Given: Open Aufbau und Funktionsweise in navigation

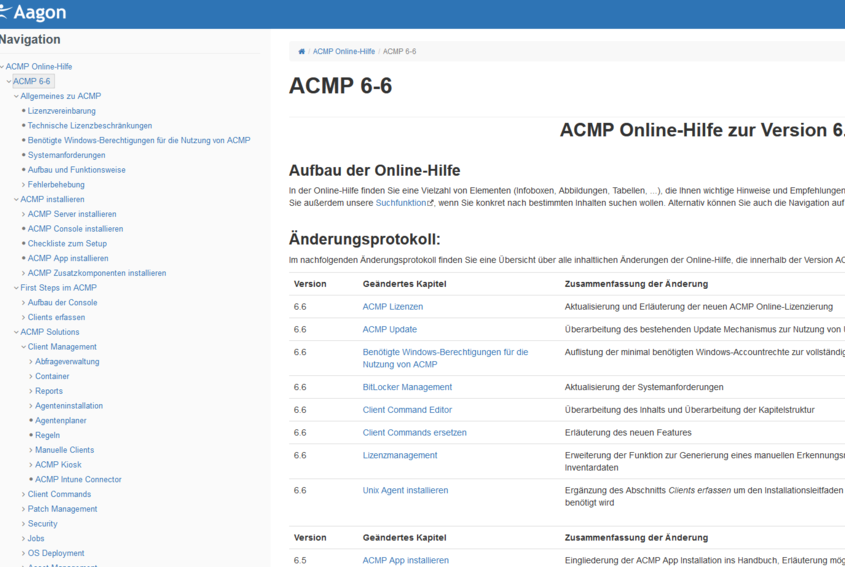Looking at the screenshot, I should coord(77,170).
